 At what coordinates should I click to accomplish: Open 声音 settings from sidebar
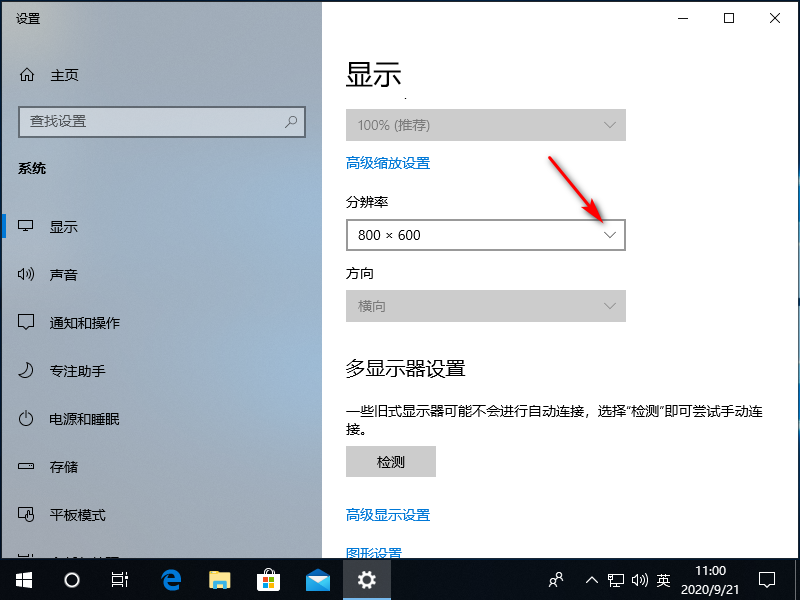tap(63, 274)
